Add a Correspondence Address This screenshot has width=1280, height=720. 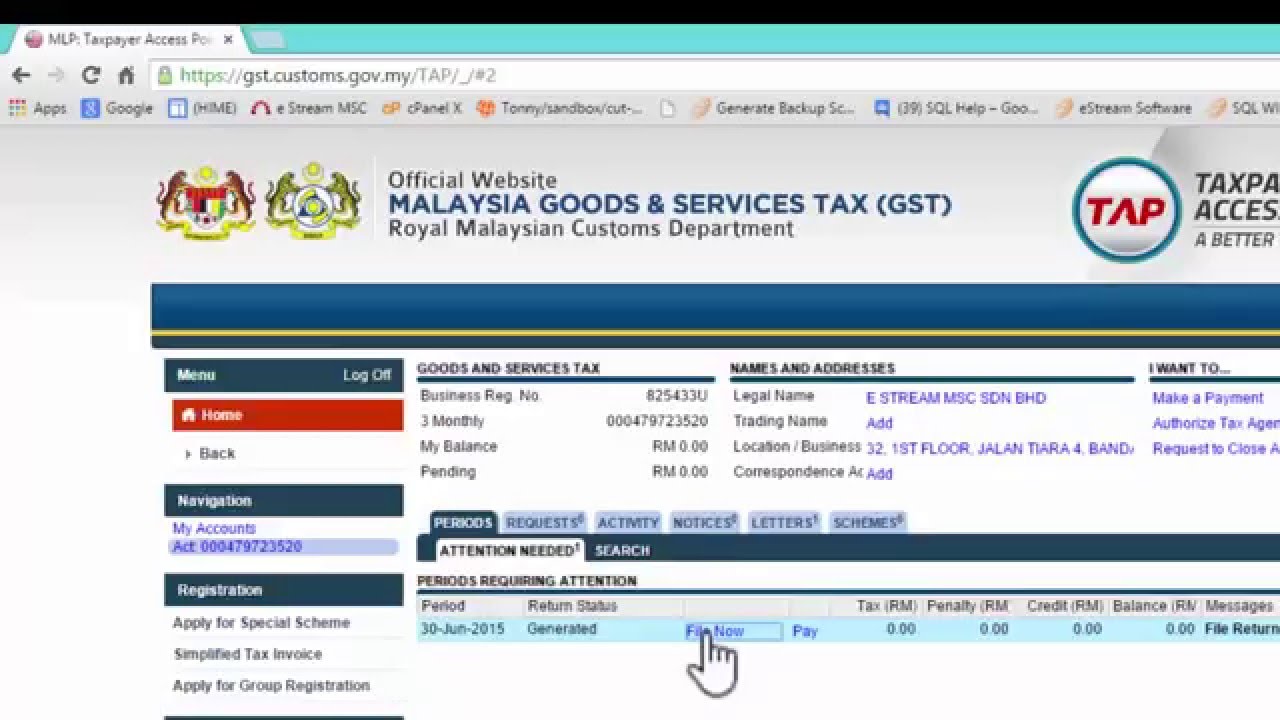(x=879, y=474)
